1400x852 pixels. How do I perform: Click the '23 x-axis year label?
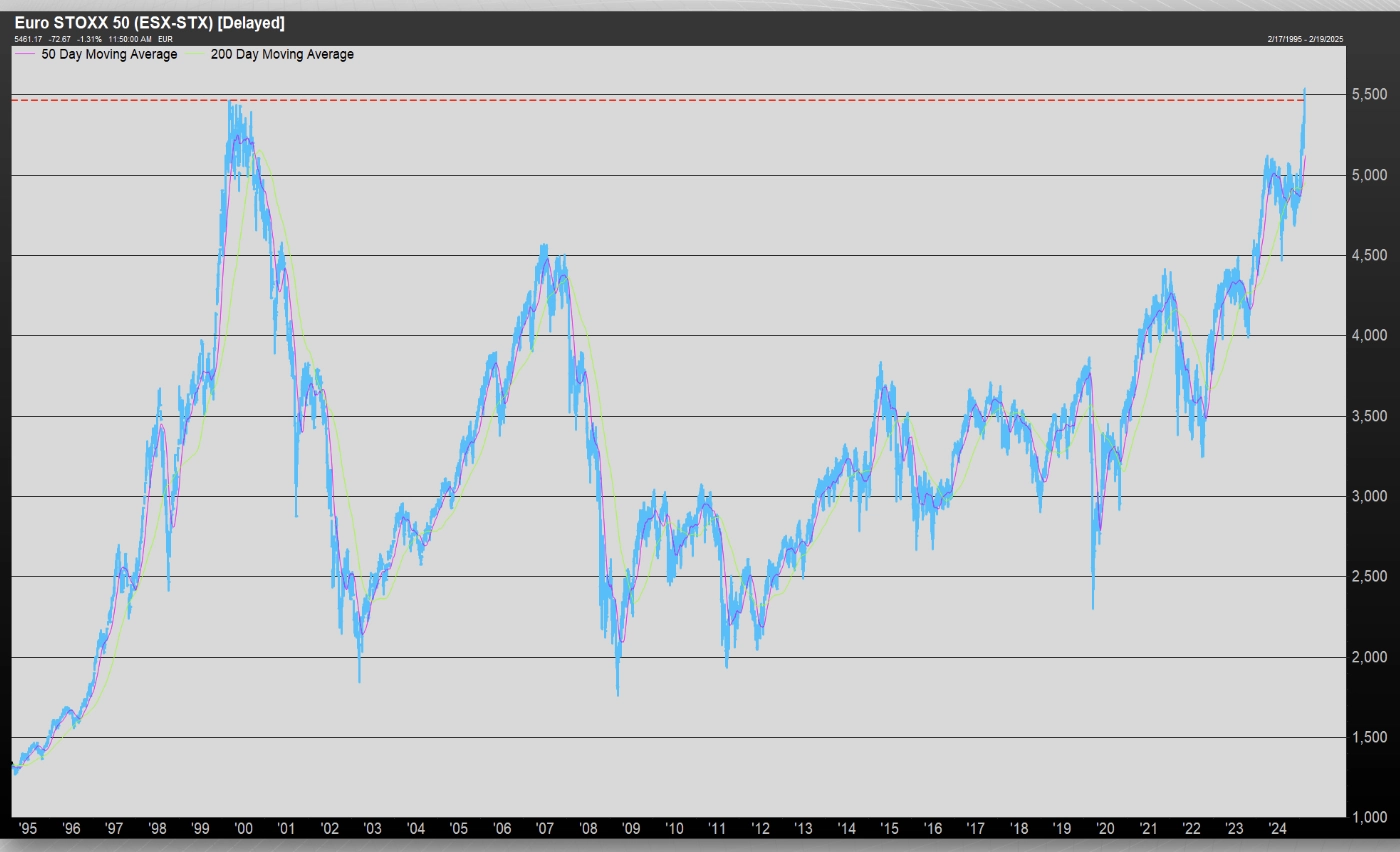pyautogui.click(x=1234, y=828)
